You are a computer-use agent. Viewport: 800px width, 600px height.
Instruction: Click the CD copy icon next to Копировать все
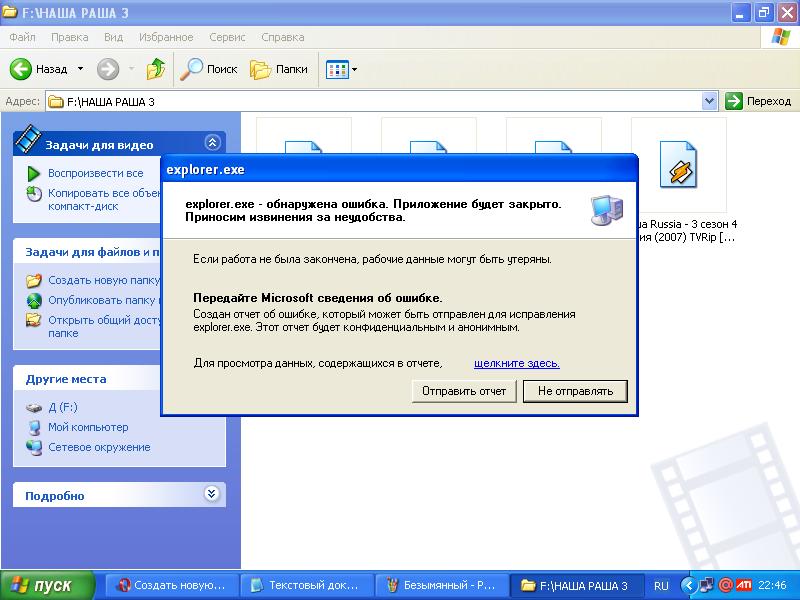pos(34,194)
